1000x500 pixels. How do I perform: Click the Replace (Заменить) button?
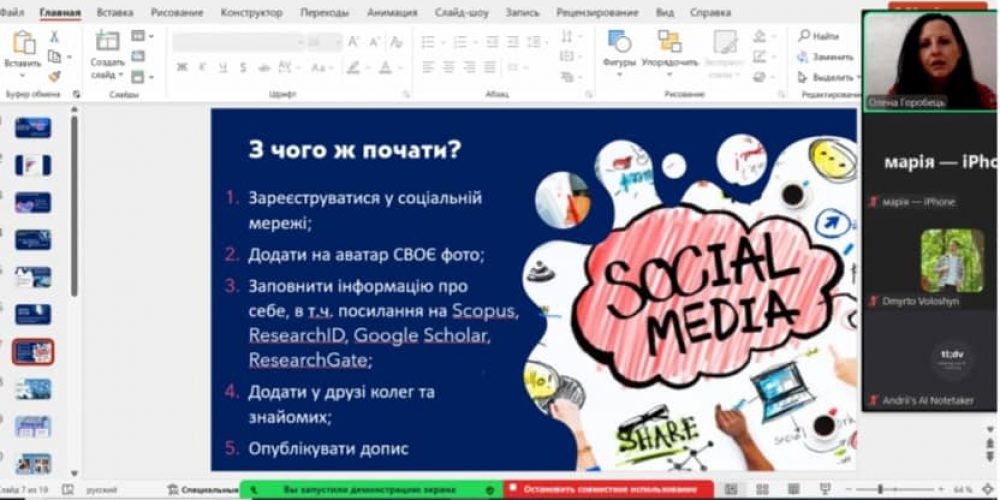(826, 57)
